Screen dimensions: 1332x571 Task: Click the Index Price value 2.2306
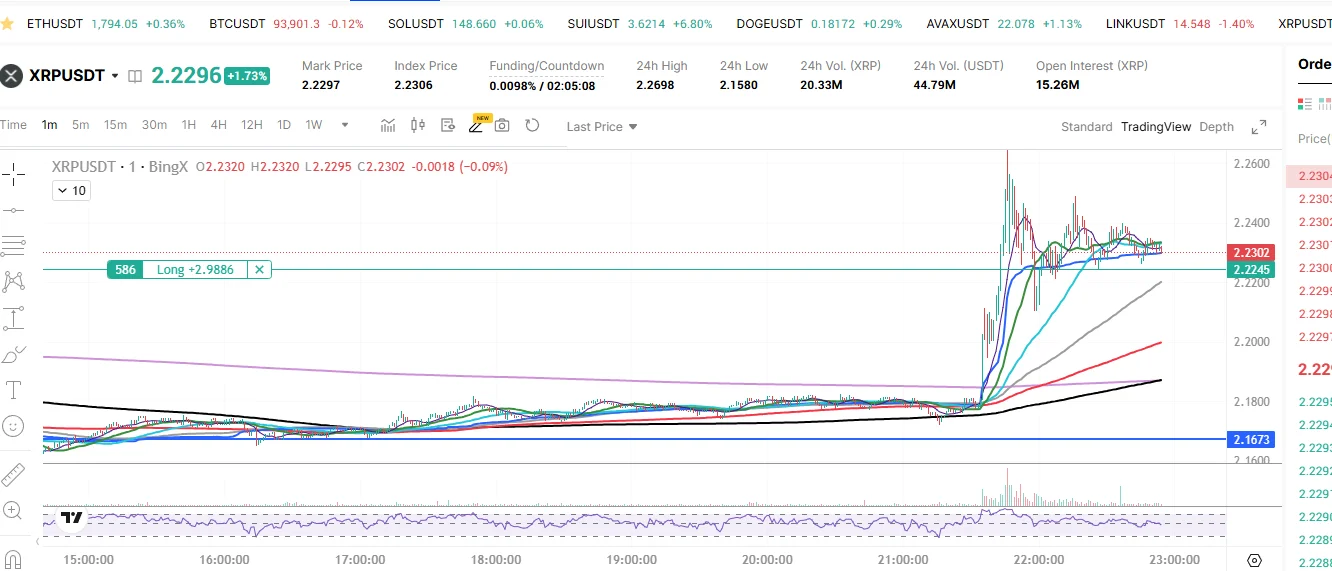[413, 85]
